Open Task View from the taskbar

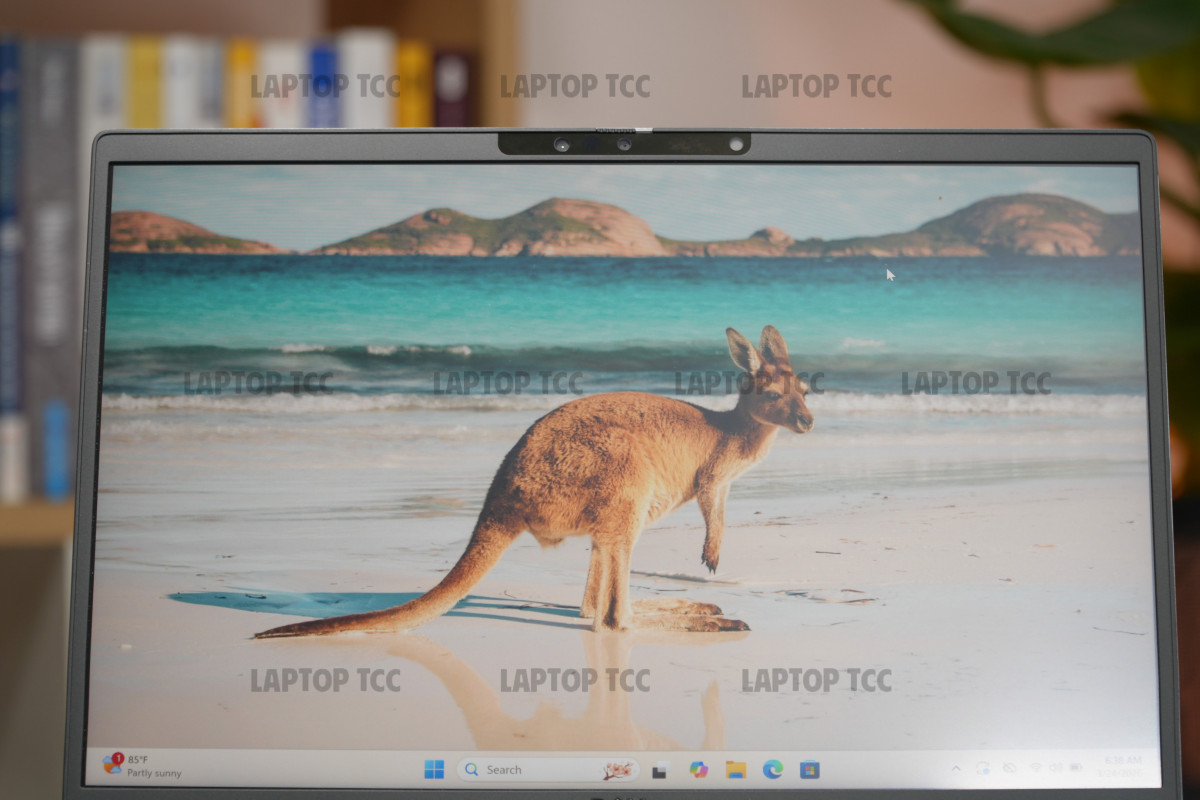coord(660,770)
